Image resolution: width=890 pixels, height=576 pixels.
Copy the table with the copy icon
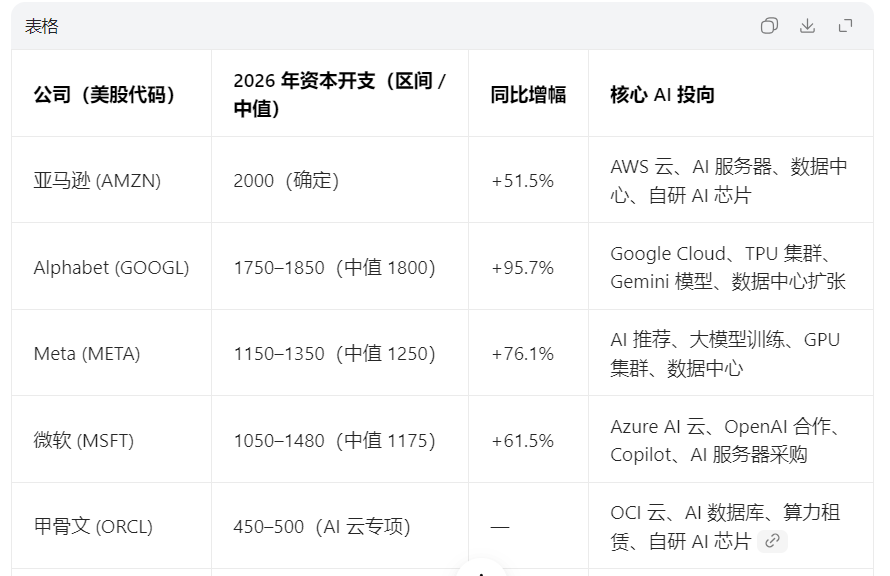tap(769, 26)
